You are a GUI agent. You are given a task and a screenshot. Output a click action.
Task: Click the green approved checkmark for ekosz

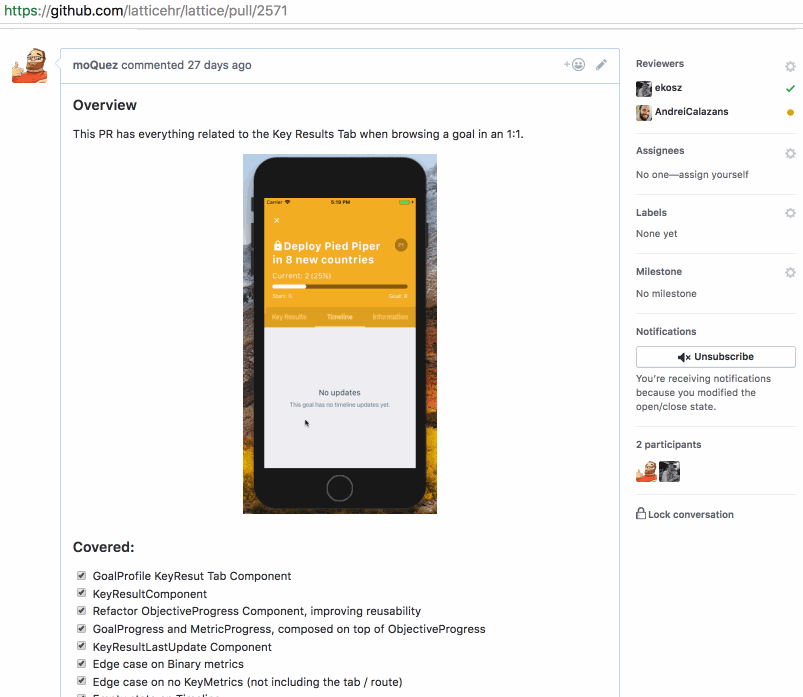[x=790, y=89]
